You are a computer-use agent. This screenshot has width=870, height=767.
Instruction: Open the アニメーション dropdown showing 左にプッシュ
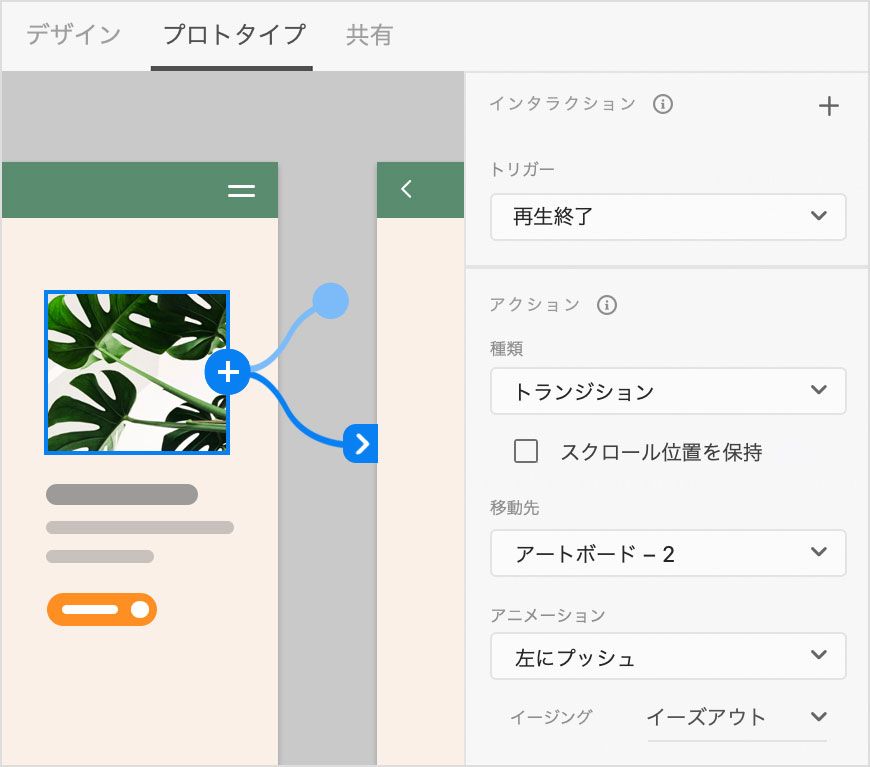coord(668,657)
